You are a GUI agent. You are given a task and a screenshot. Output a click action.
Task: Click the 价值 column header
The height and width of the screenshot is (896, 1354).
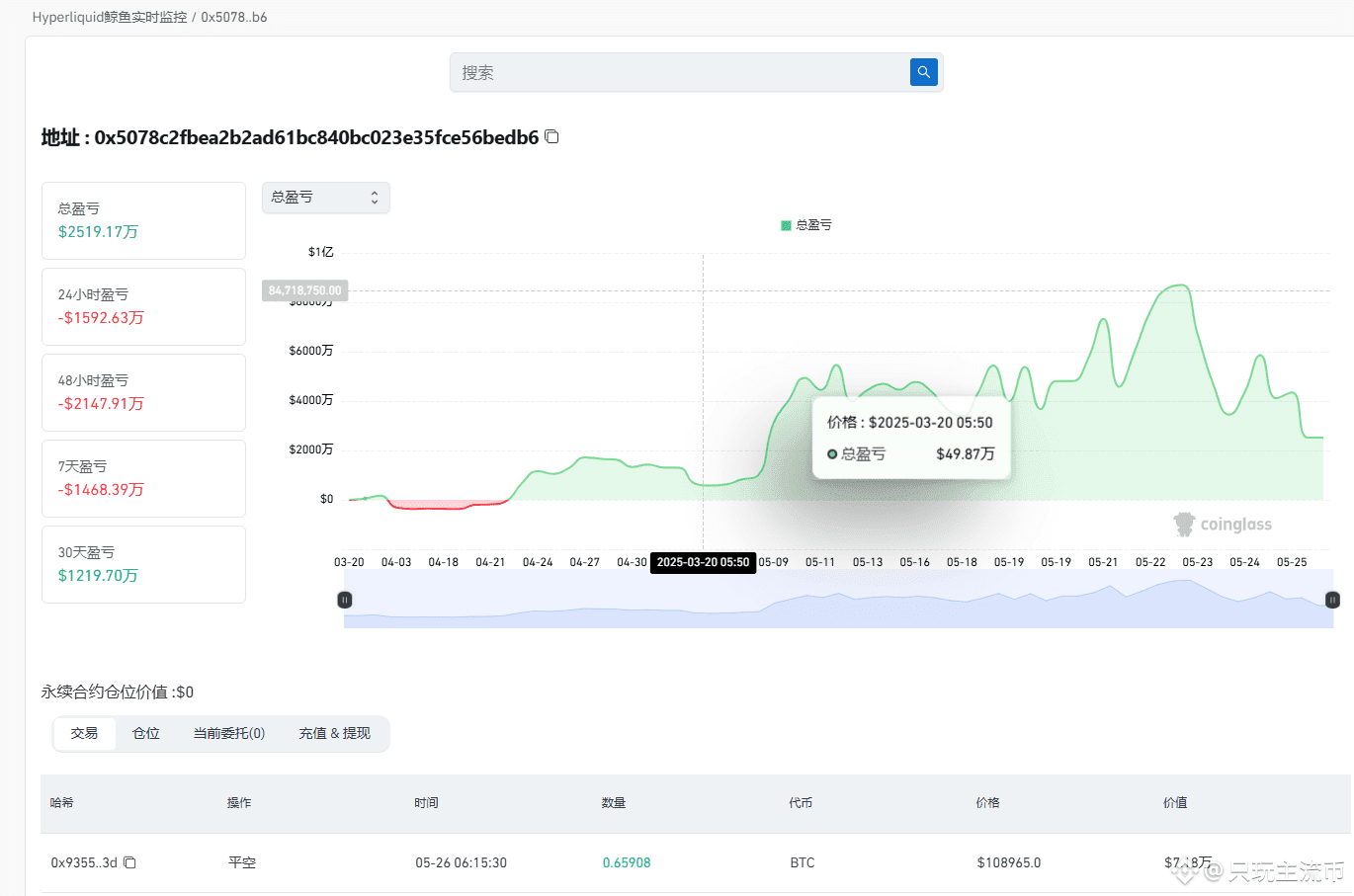1175,803
